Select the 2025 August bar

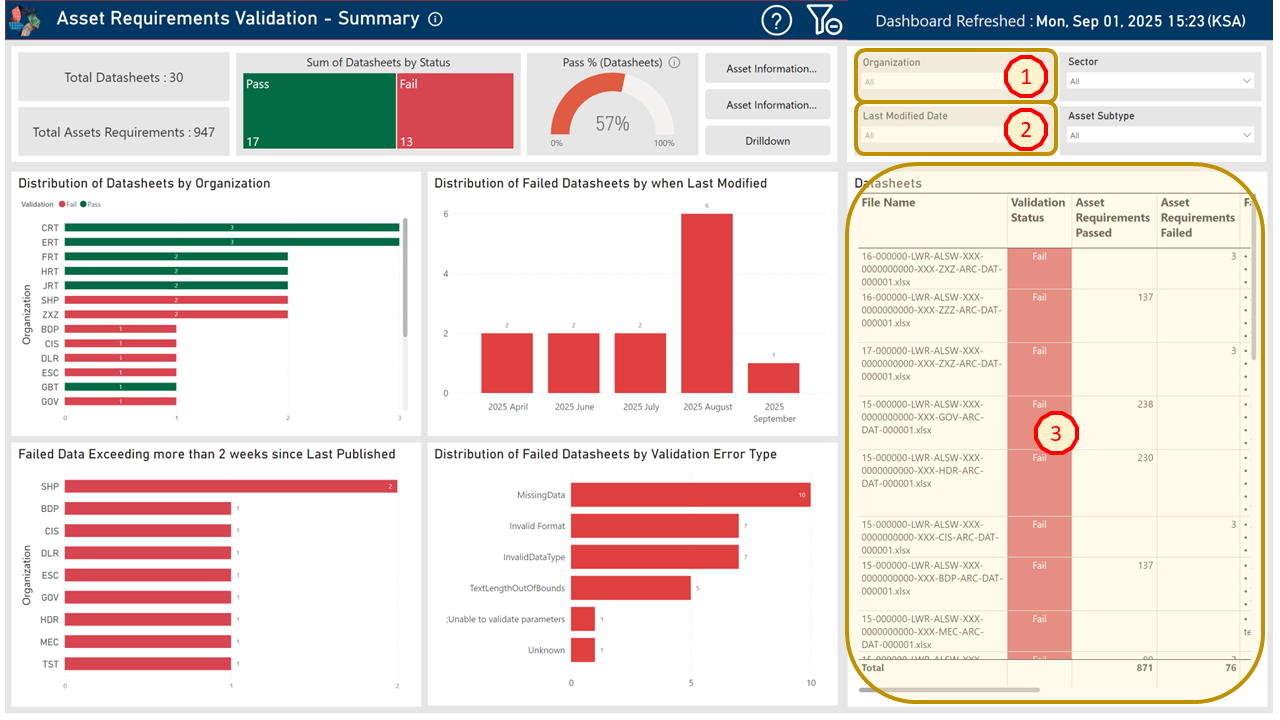pyautogui.click(x=707, y=303)
